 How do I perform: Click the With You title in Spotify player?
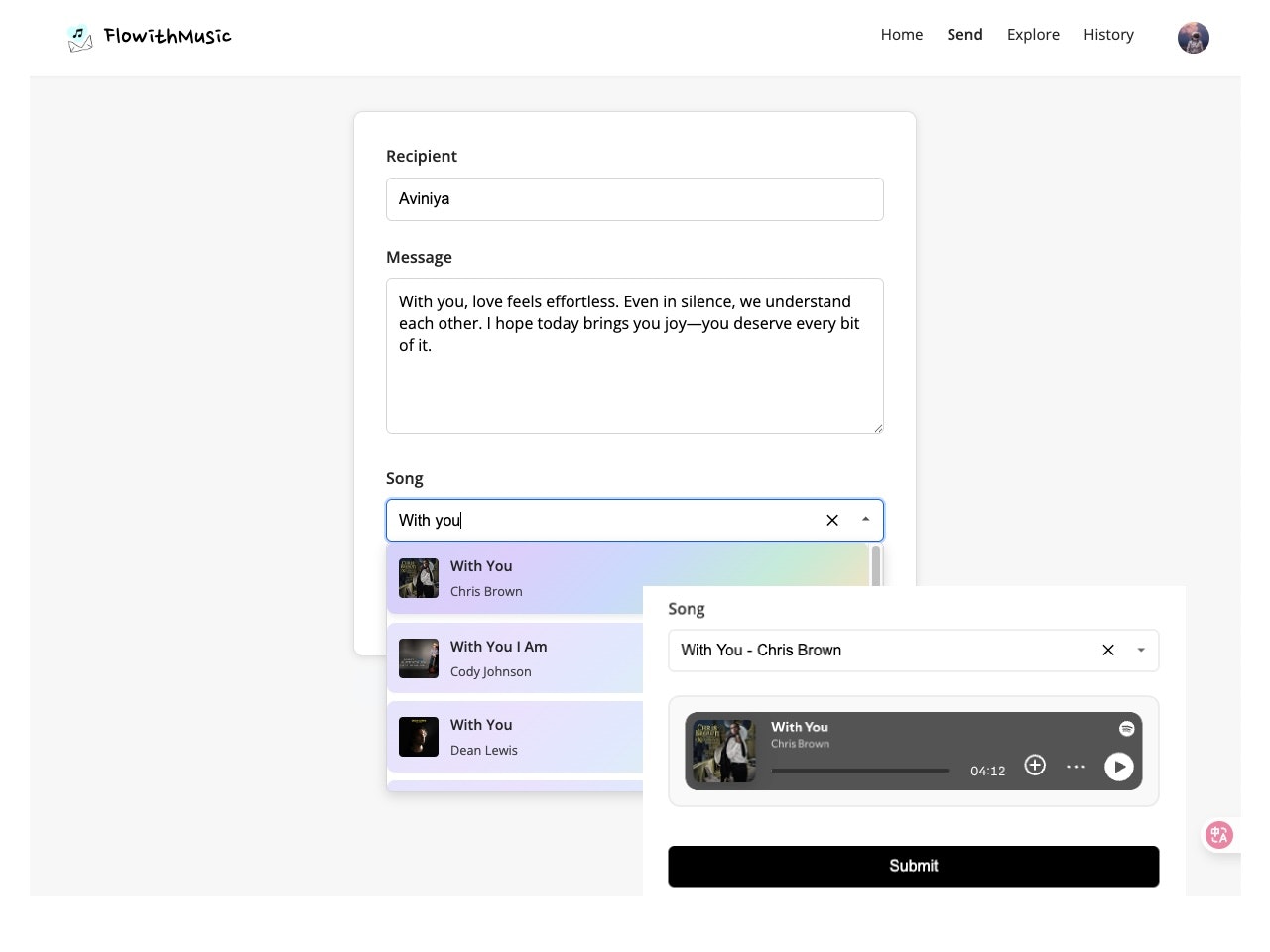800,727
